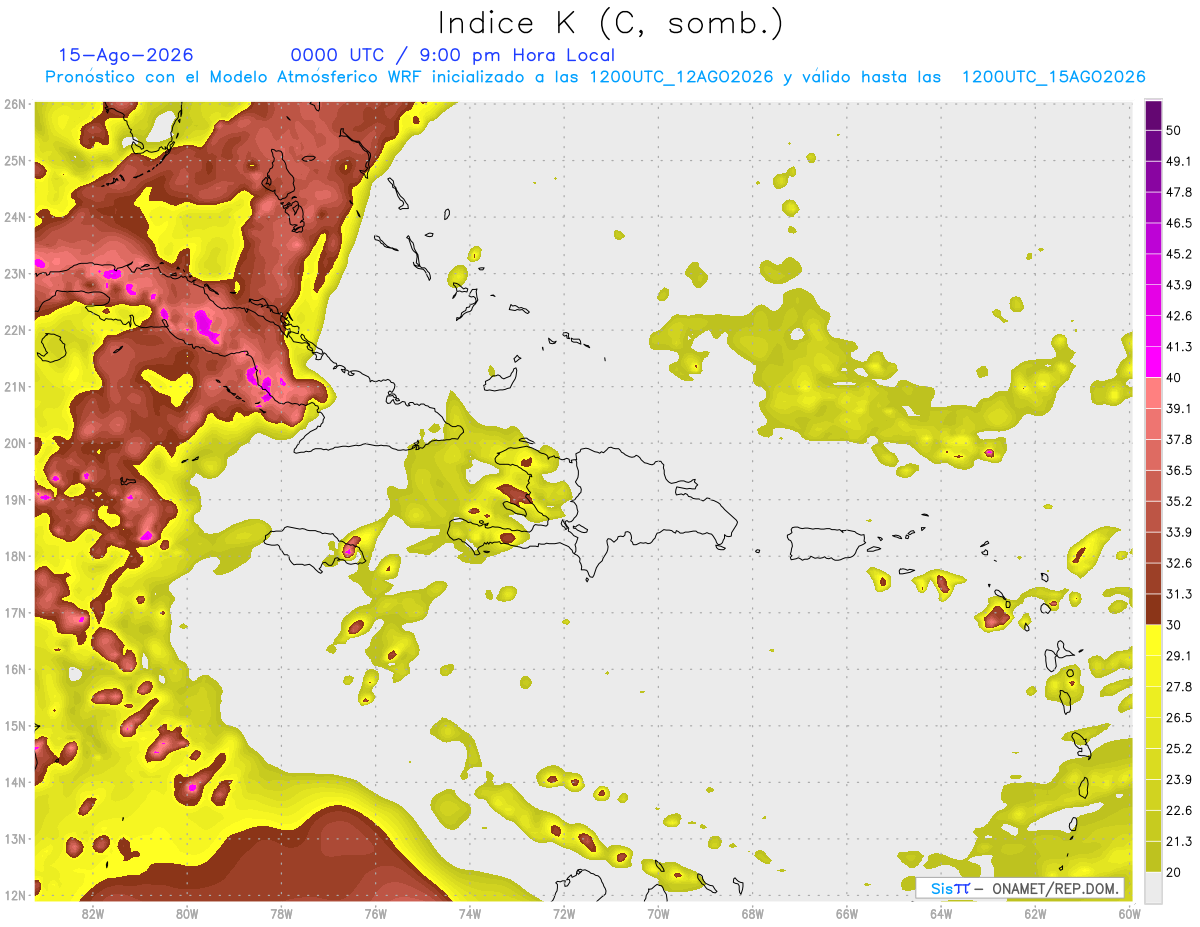The height and width of the screenshot is (927, 1200).
Task: Click the colorbar value '46.5'
Action: click(x=1179, y=223)
